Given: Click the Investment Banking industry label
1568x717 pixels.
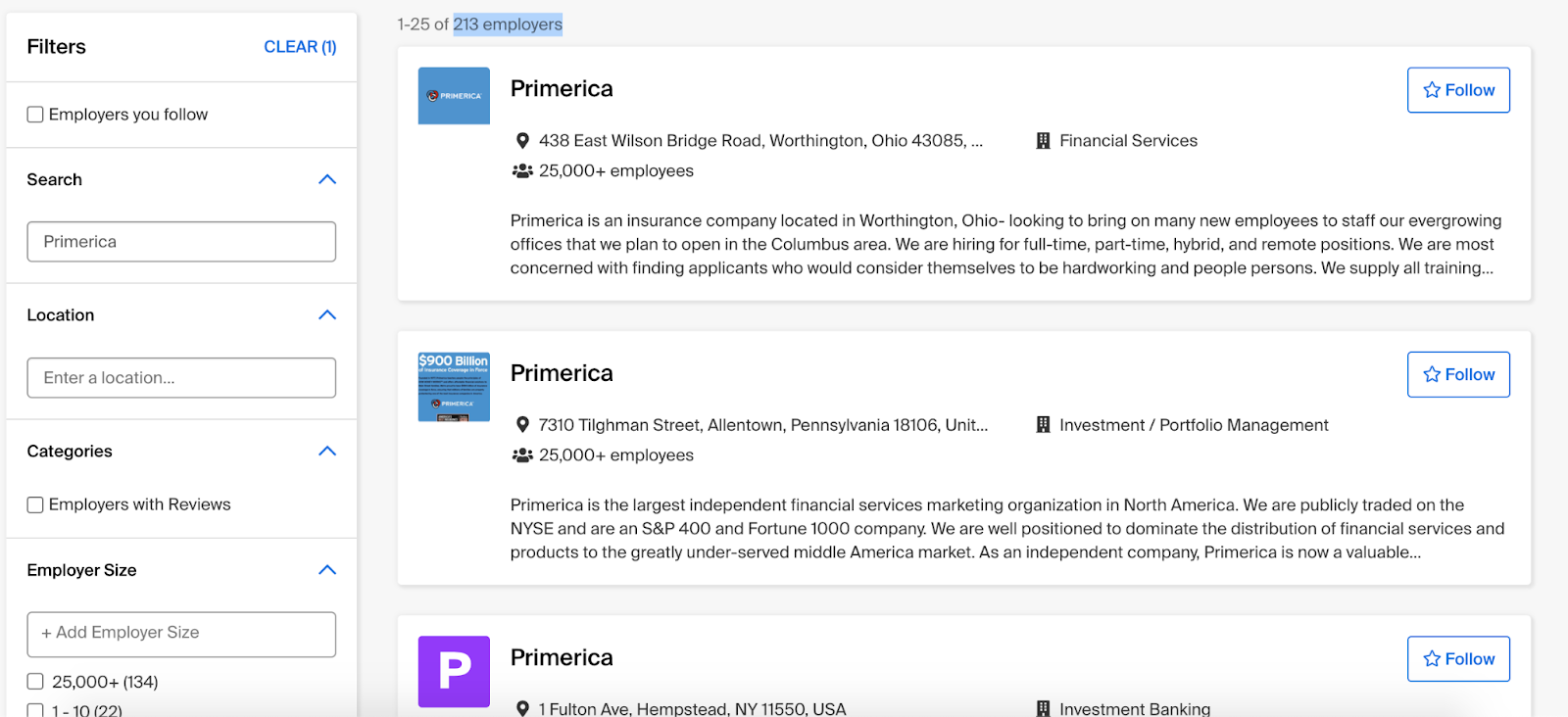Looking at the screenshot, I should [1135, 709].
